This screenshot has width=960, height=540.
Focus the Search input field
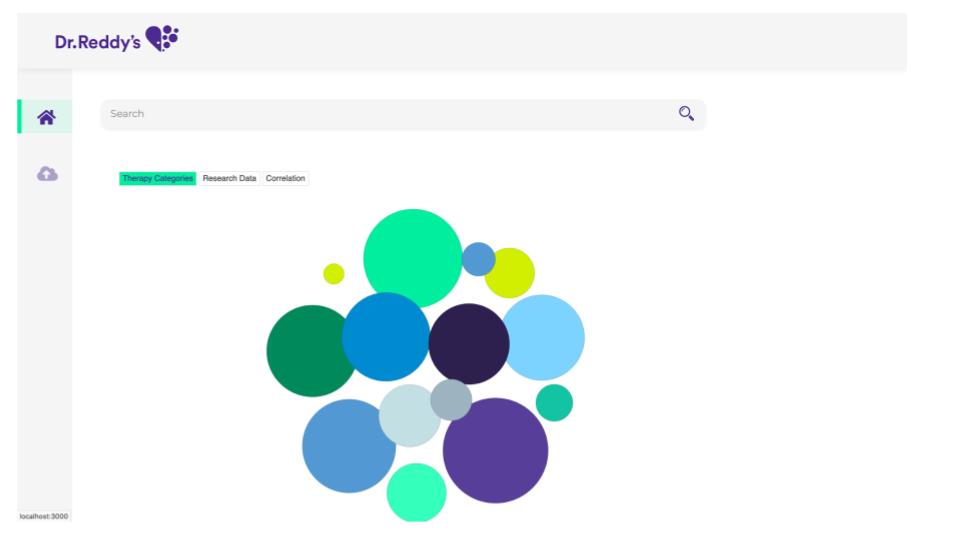pyautogui.click(x=380, y=114)
